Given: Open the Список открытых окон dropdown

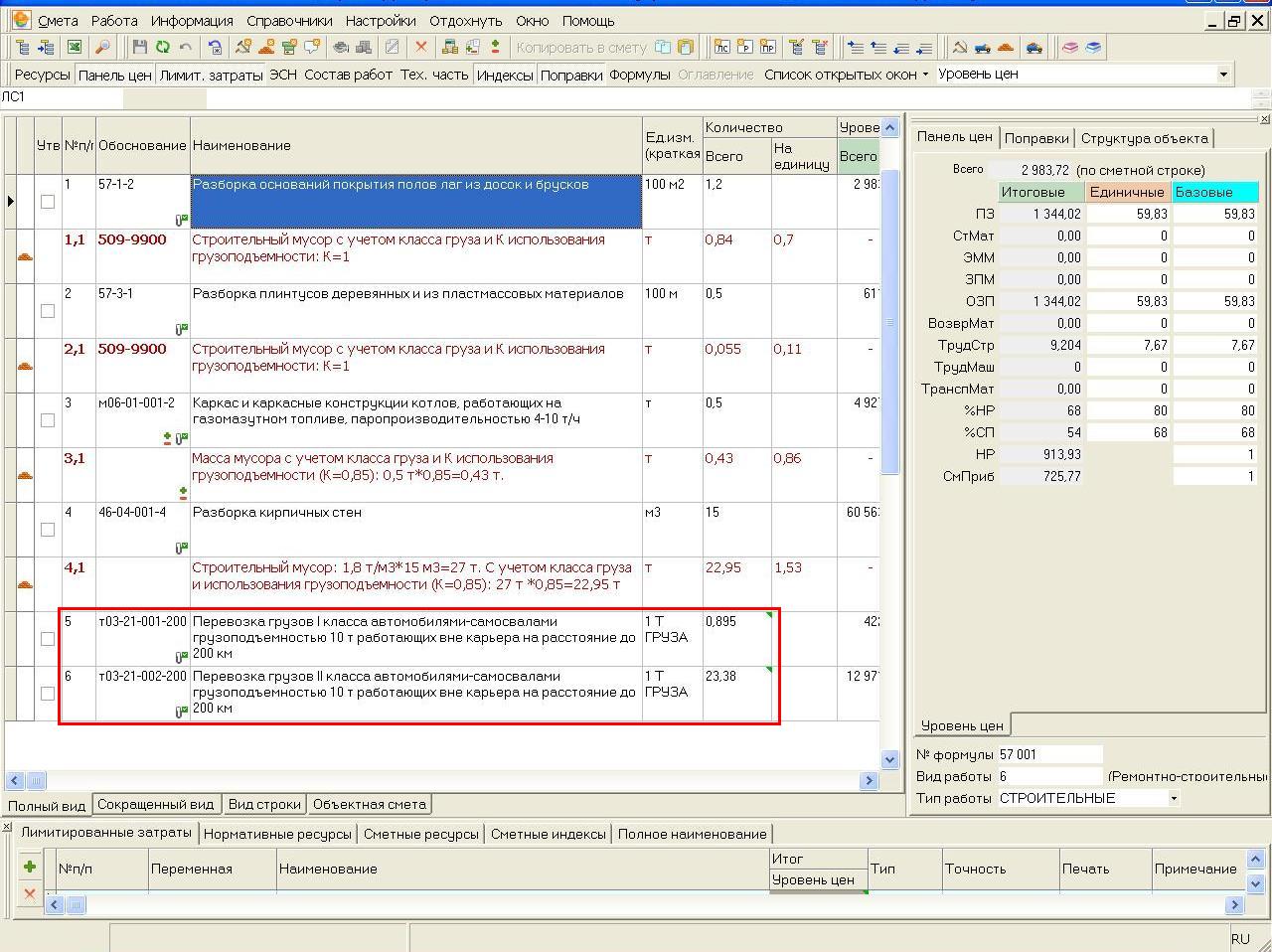Looking at the screenshot, I should click(846, 75).
